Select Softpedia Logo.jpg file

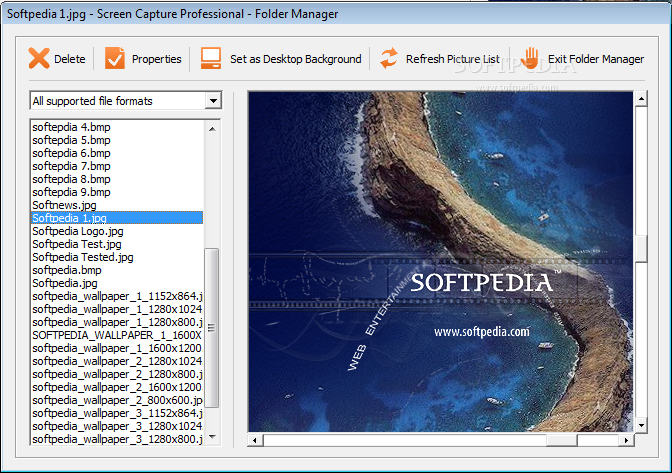(x=117, y=231)
